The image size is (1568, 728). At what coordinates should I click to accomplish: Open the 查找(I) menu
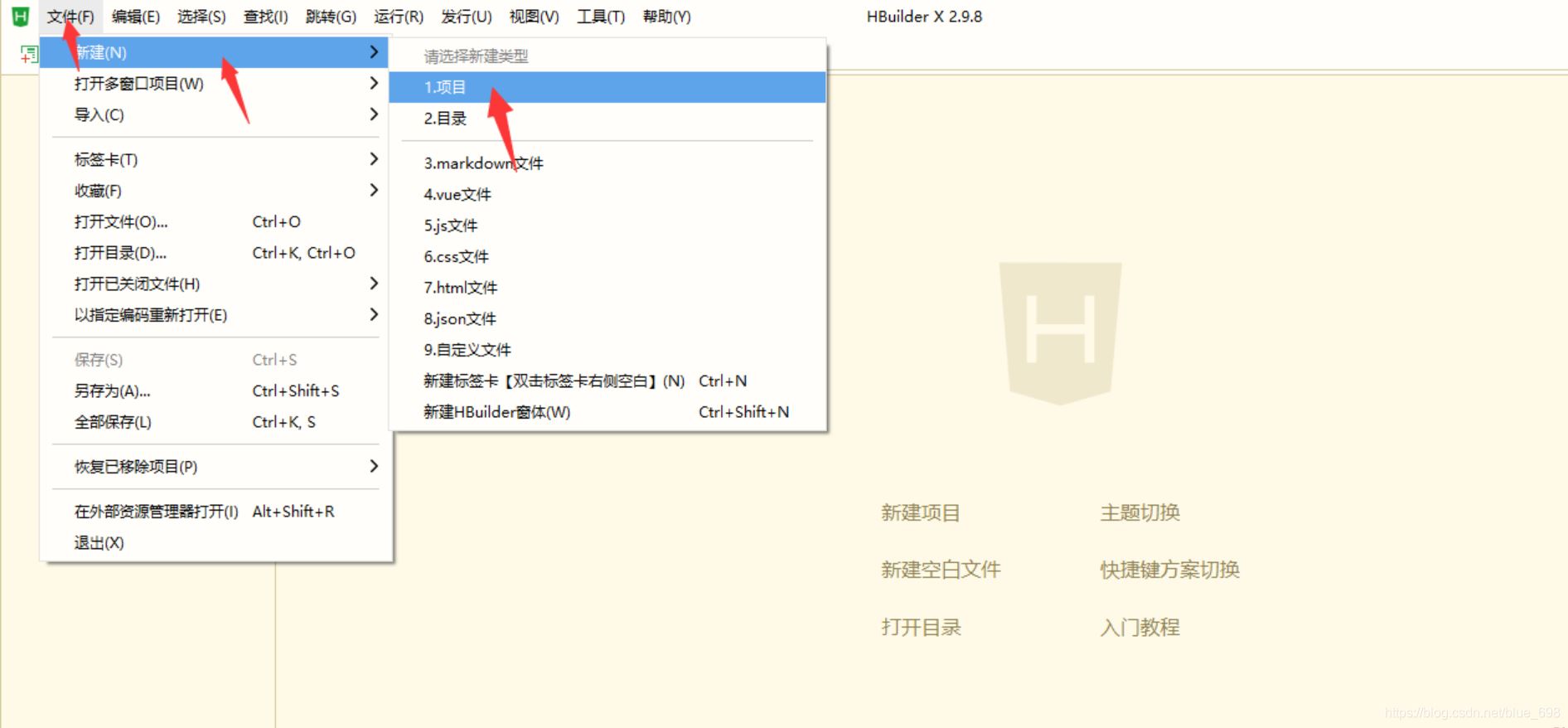[x=266, y=17]
